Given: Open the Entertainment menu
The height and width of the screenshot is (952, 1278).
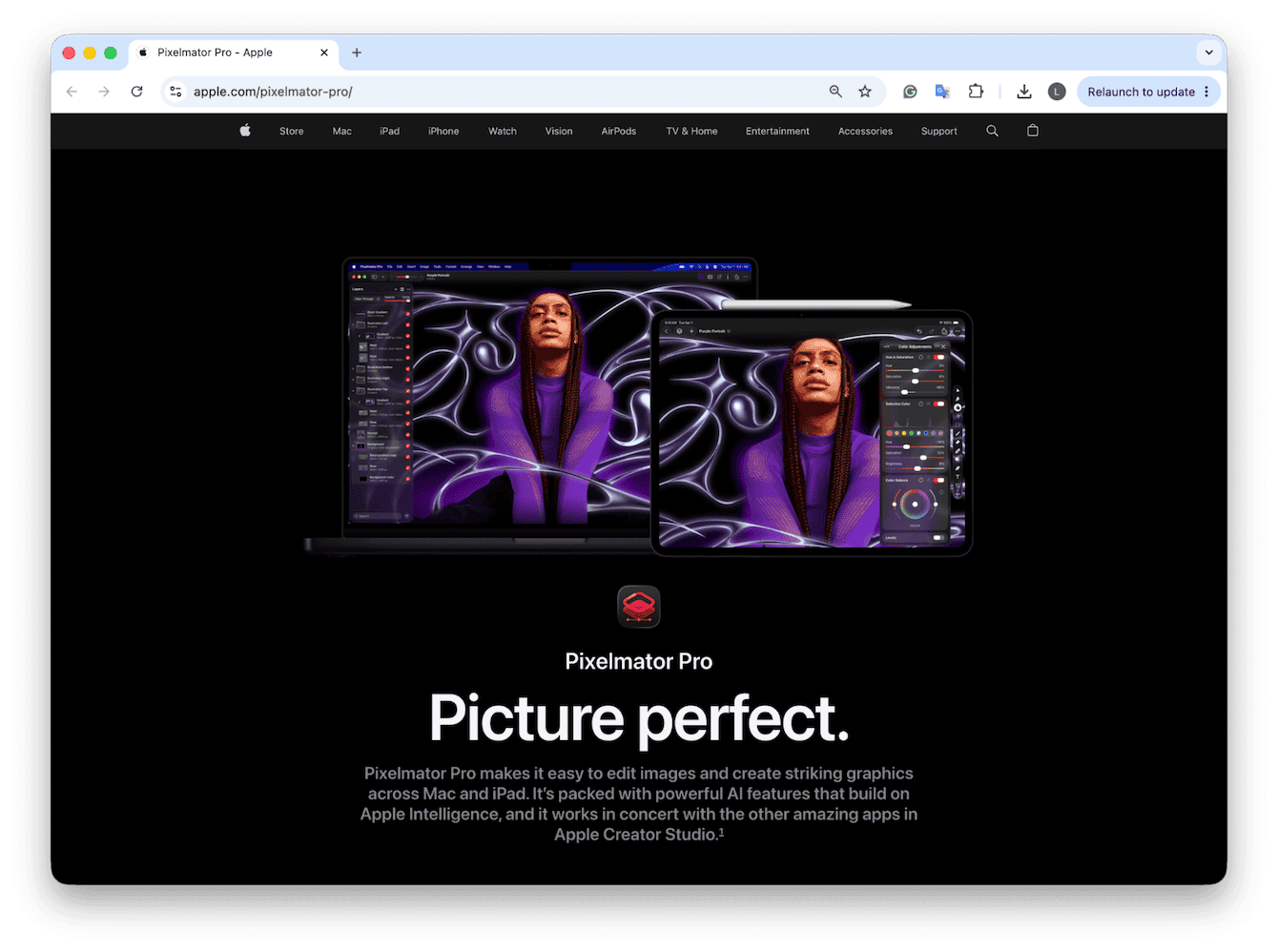Looking at the screenshot, I should 777,131.
